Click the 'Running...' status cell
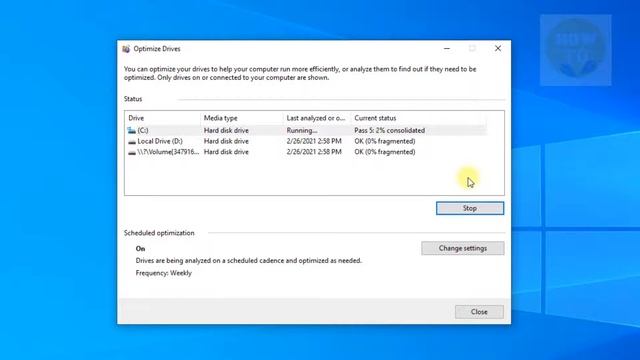Screen dimensions: 640x360 [x=302, y=131]
